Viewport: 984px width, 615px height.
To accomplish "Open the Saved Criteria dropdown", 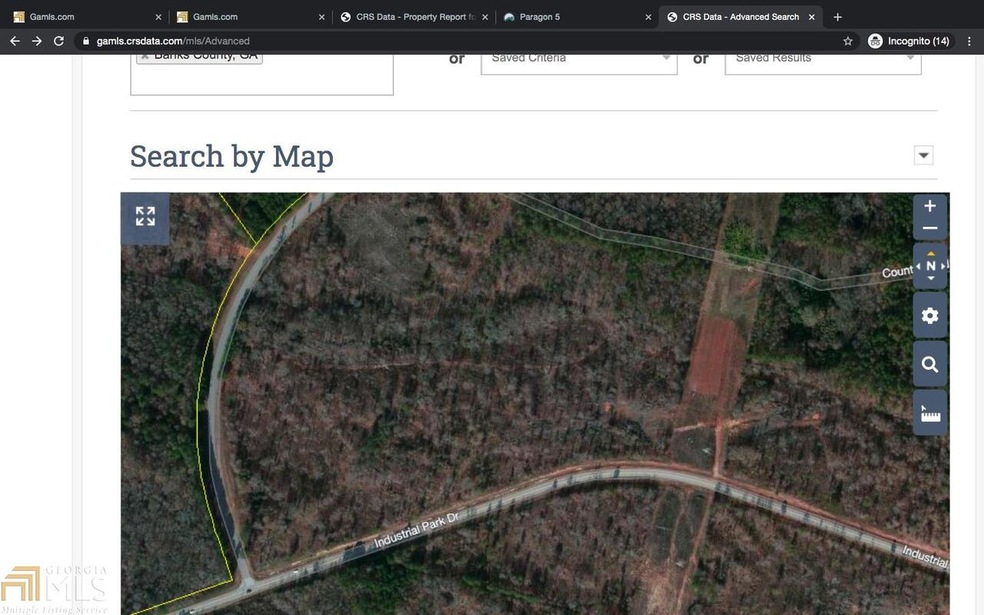I will pos(579,58).
